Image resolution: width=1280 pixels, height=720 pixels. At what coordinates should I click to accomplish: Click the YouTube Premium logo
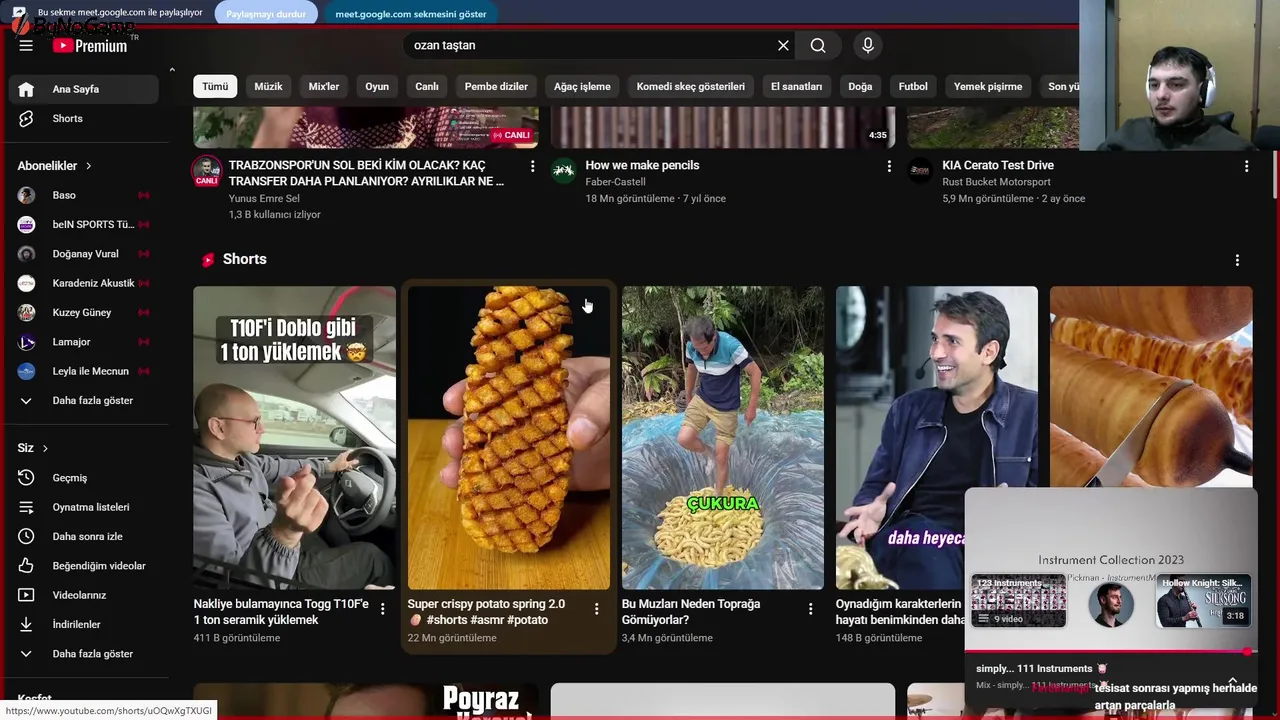point(90,45)
